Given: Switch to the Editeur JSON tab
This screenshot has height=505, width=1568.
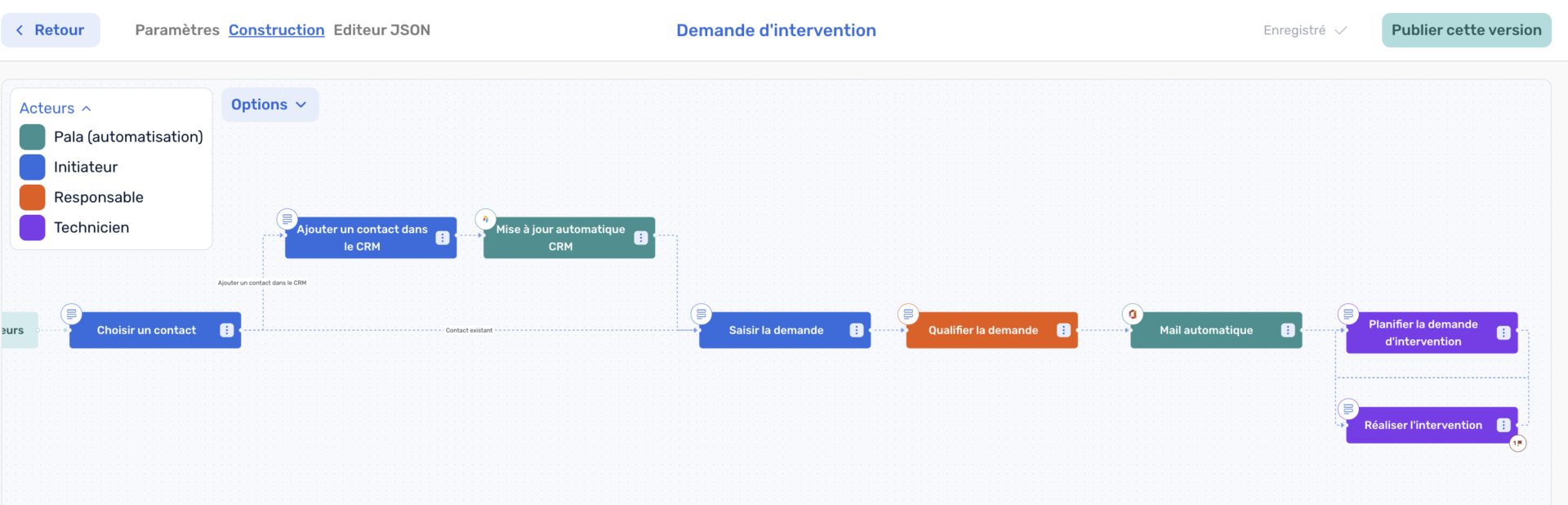Looking at the screenshot, I should click(x=381, y=30).
